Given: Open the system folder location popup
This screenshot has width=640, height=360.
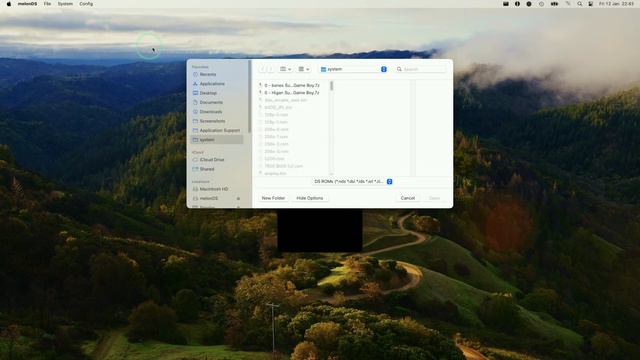Looking at the screenshot, I should point(353,69).
